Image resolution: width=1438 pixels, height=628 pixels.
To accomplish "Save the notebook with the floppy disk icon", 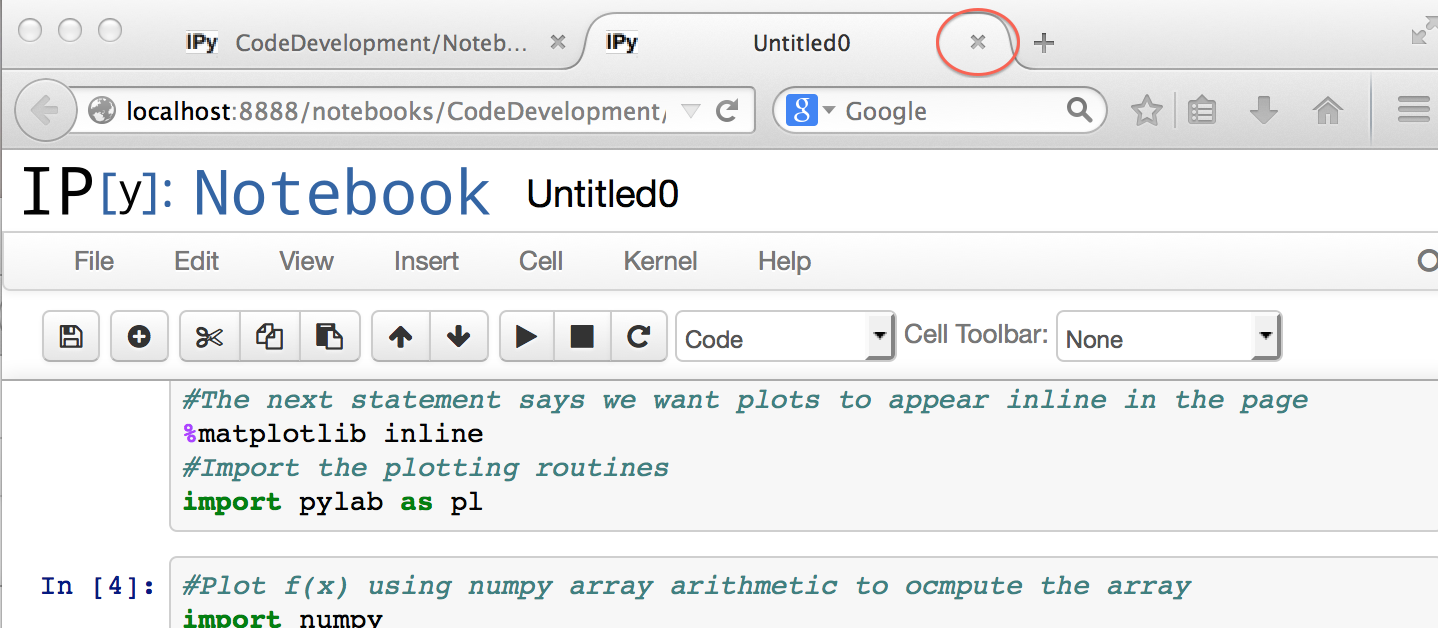I will click(71, 338).
